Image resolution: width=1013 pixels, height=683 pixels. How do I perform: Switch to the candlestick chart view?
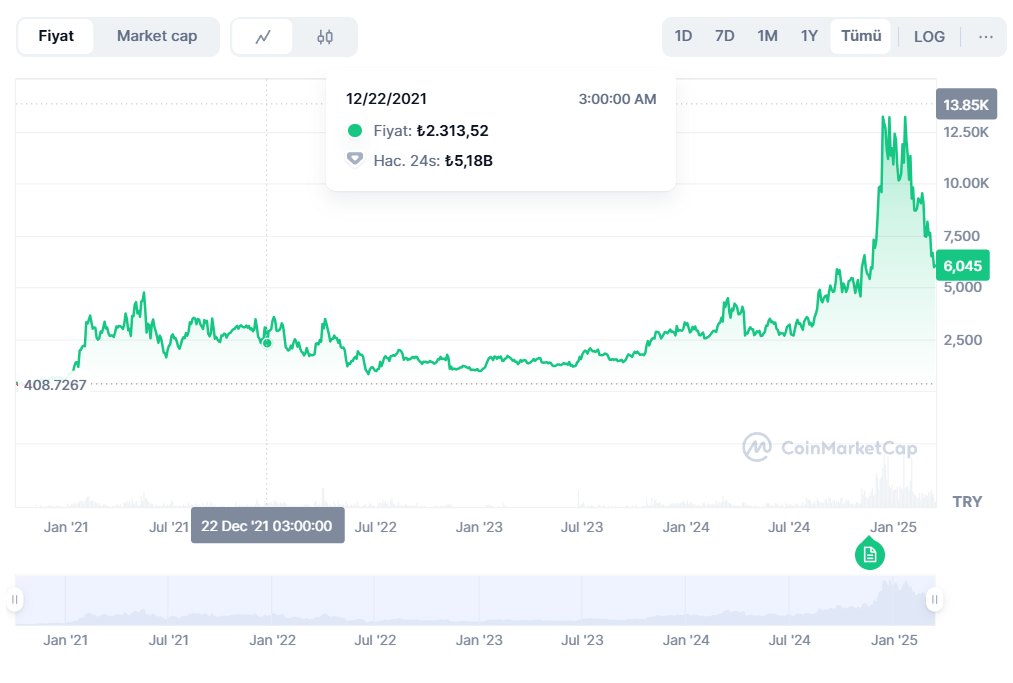[x=325, y=37]
